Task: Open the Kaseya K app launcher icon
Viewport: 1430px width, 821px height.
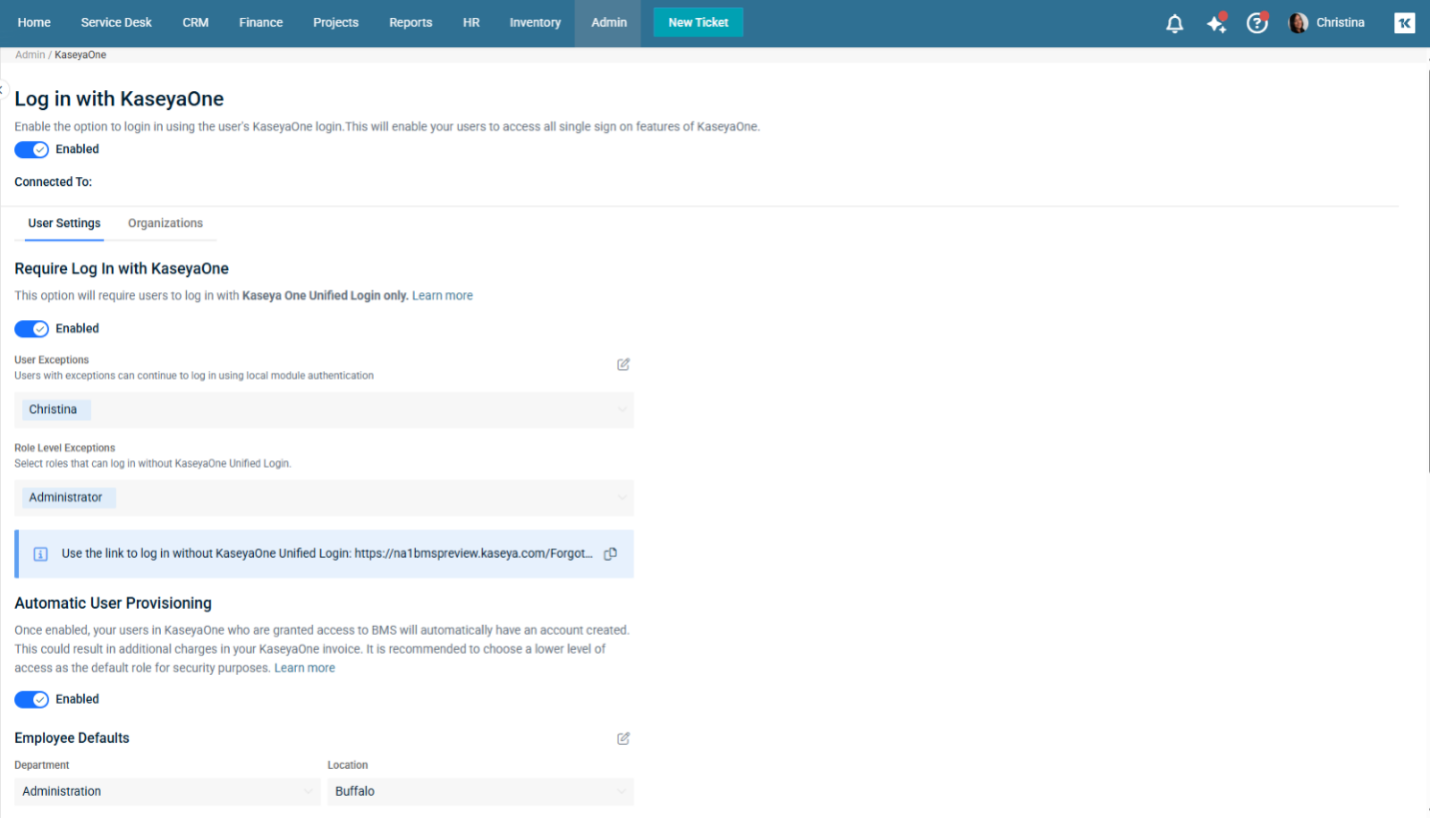Action: coord(1404,23)
